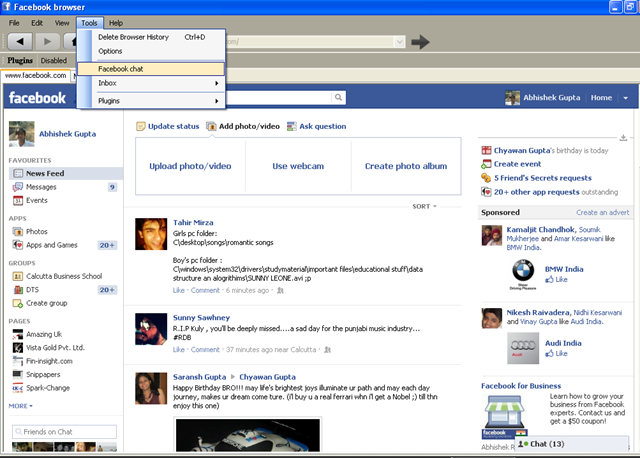Viewport: 640px width, 458px height.
Task: Open Photos app in sidebar
Action: pyautogui.click(x=36, y=231)
